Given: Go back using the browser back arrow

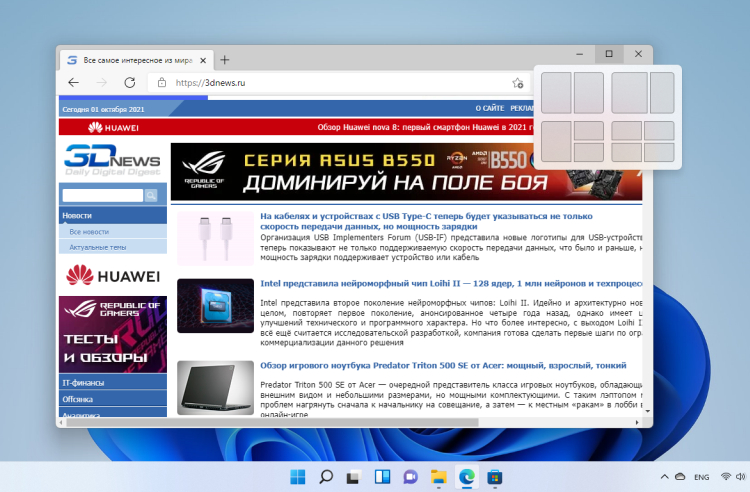Looking at the screenshot, I should pyautogui.click(x=73, y=83).
